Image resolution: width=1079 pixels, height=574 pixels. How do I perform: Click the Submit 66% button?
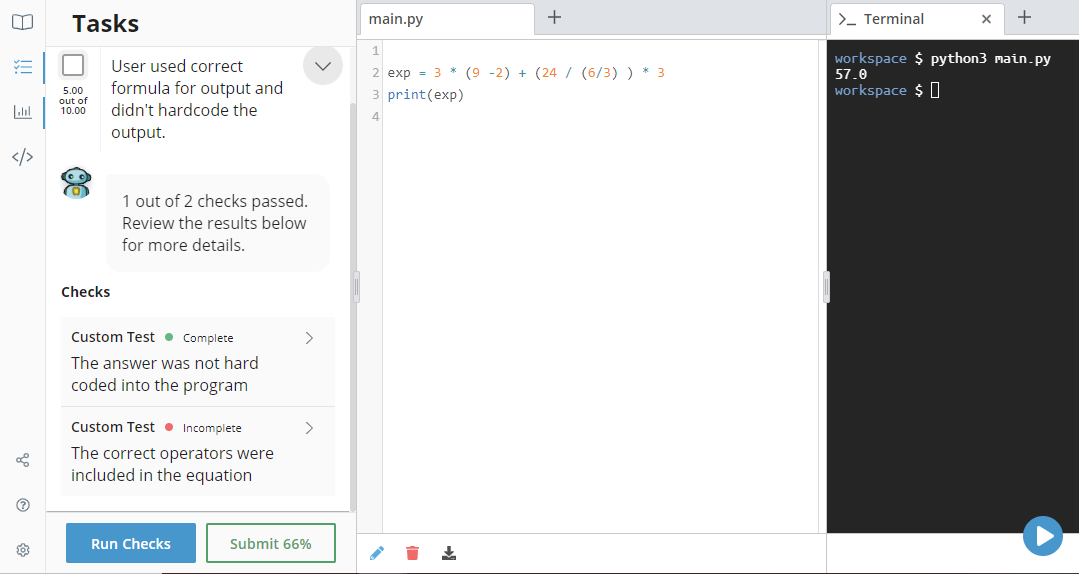pyautogui.click(x=270, y=543)
